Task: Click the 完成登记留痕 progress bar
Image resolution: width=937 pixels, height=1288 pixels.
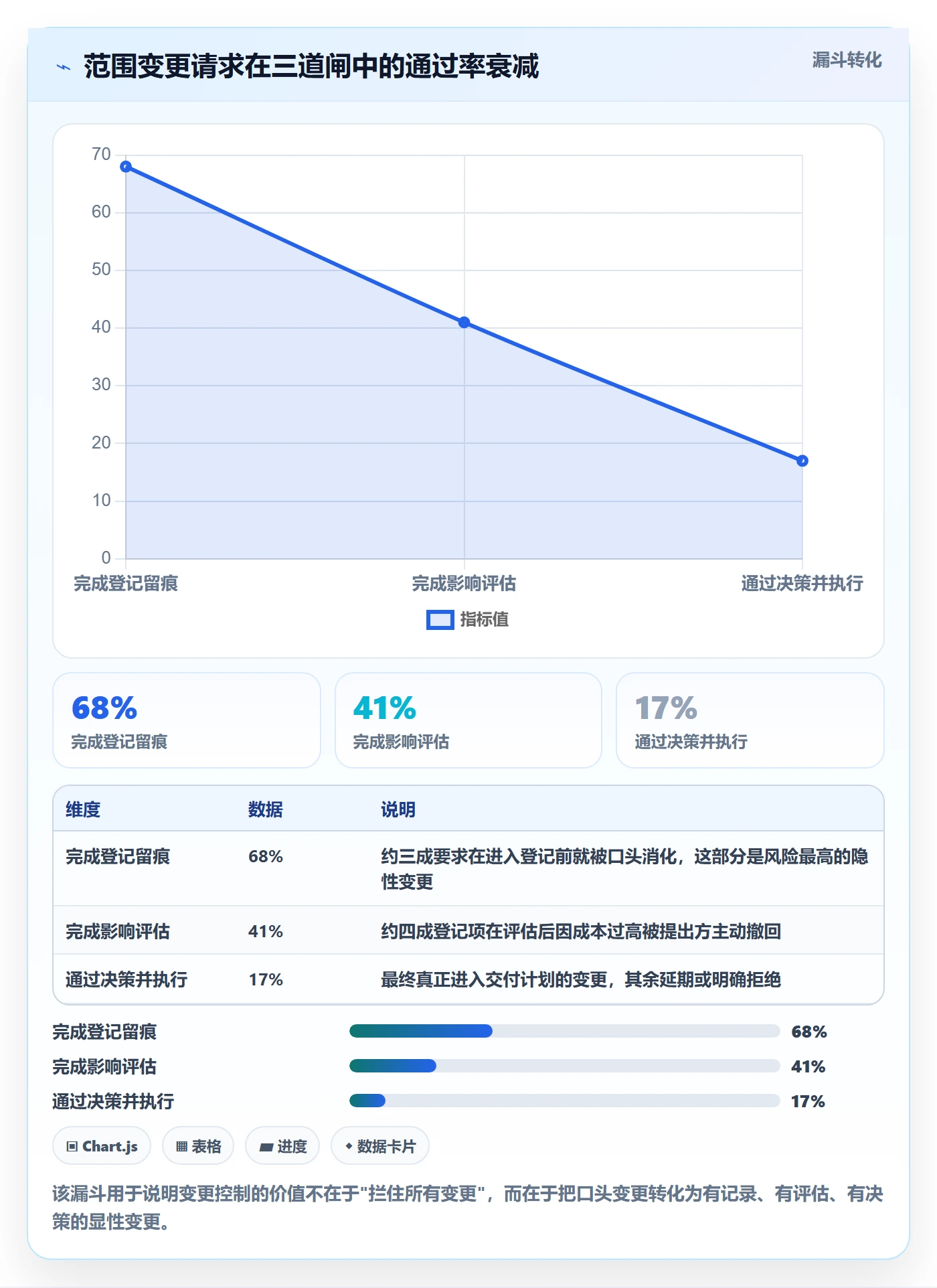Action: pos(565,1031)
